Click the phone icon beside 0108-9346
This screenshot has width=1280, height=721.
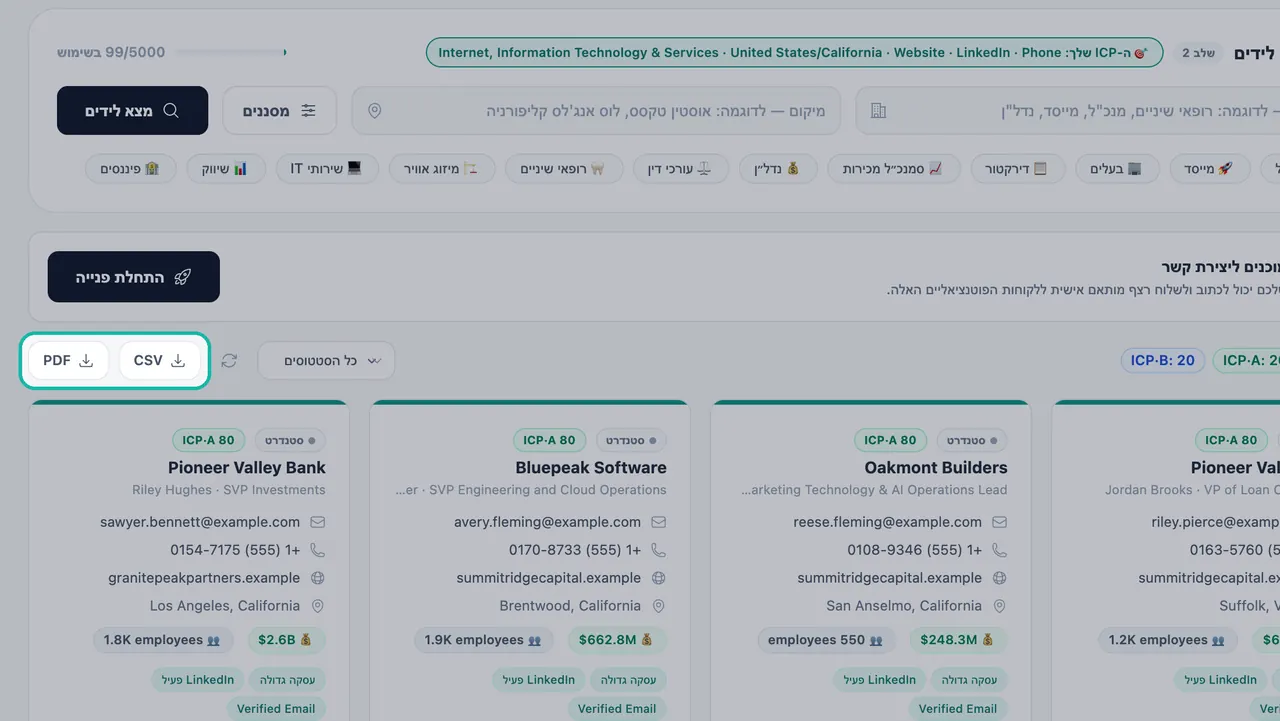(x=1000, y=550)
